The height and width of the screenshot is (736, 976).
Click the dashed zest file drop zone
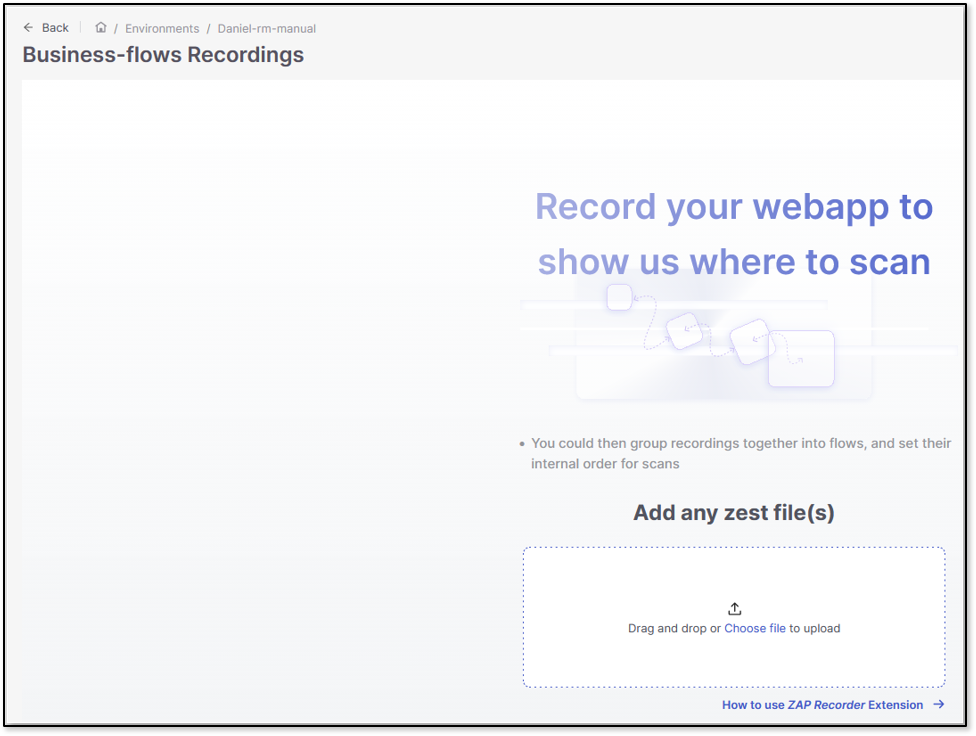pyautogui.click(x=734, y=617)
